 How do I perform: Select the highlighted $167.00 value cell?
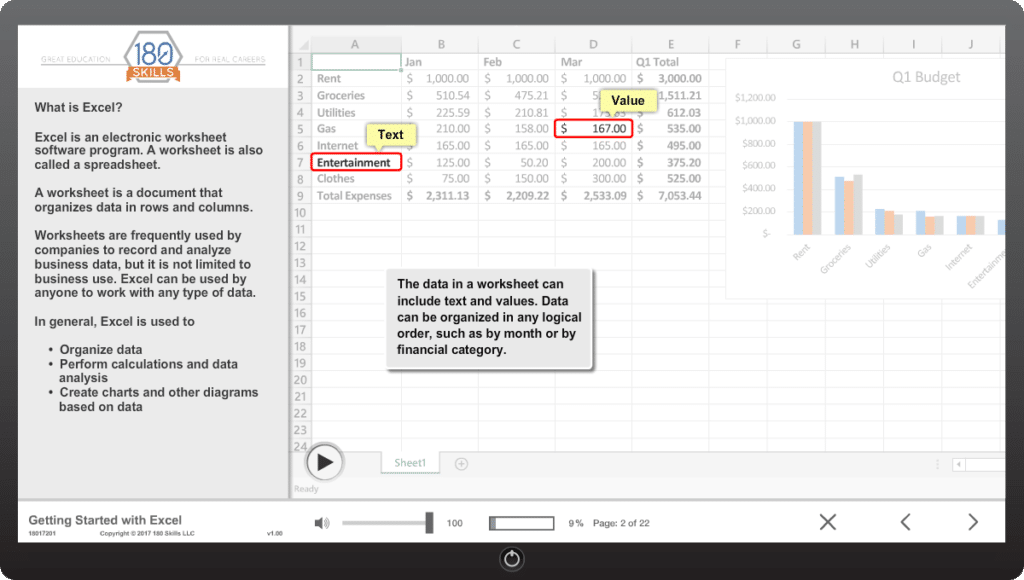pyautogui.click(x=594, y=128)
